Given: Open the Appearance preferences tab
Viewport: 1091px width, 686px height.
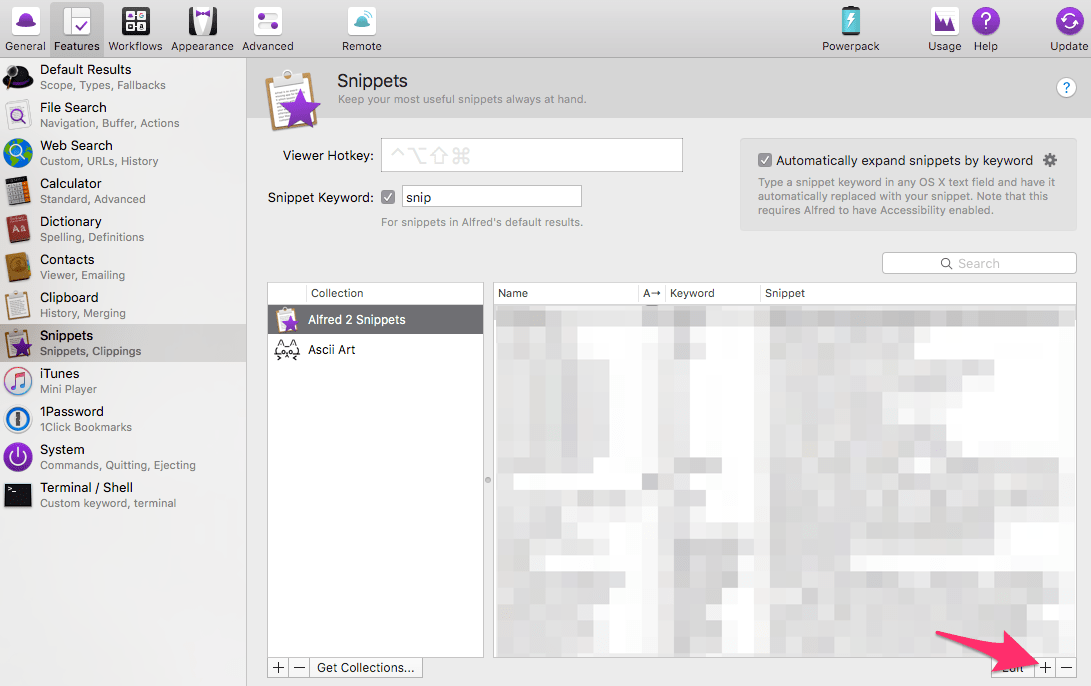Looking at the screenshot, I should pyautogui.click(x=202, y=28).
